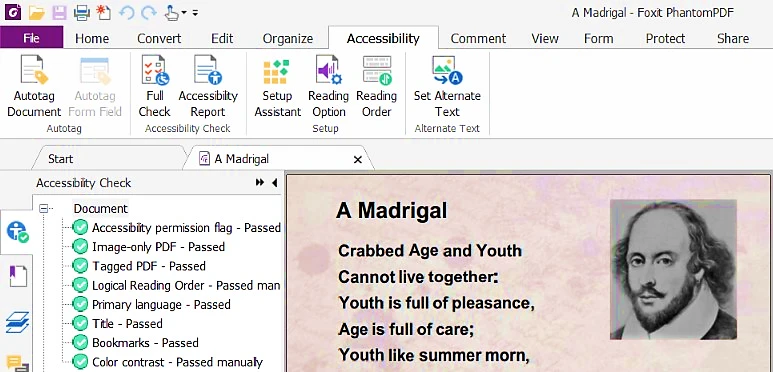Switch to the Home ribbon tab
The image size is (773, 372).
click(x=92, y=38)
